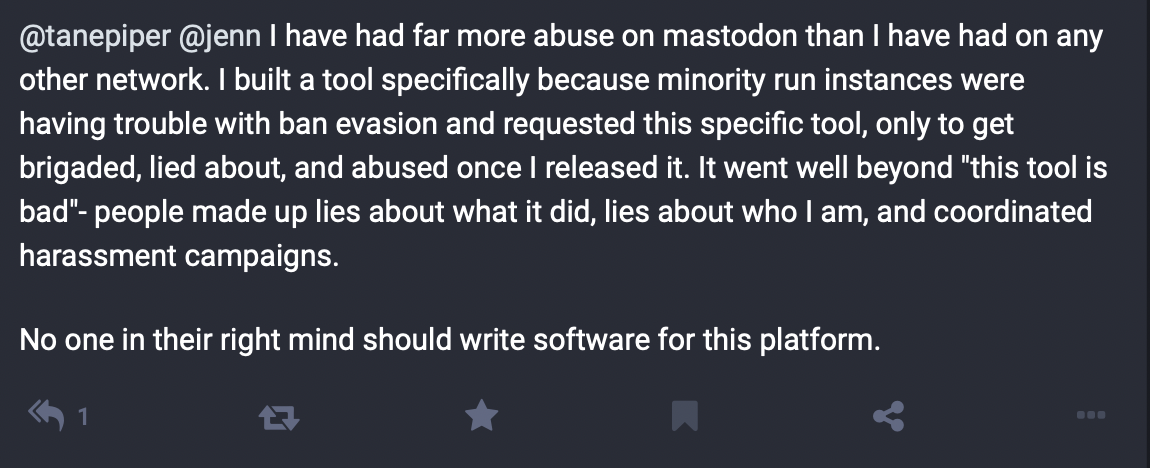Favourite the post with the star
The image size is (1150, 468).
(482, 414)
